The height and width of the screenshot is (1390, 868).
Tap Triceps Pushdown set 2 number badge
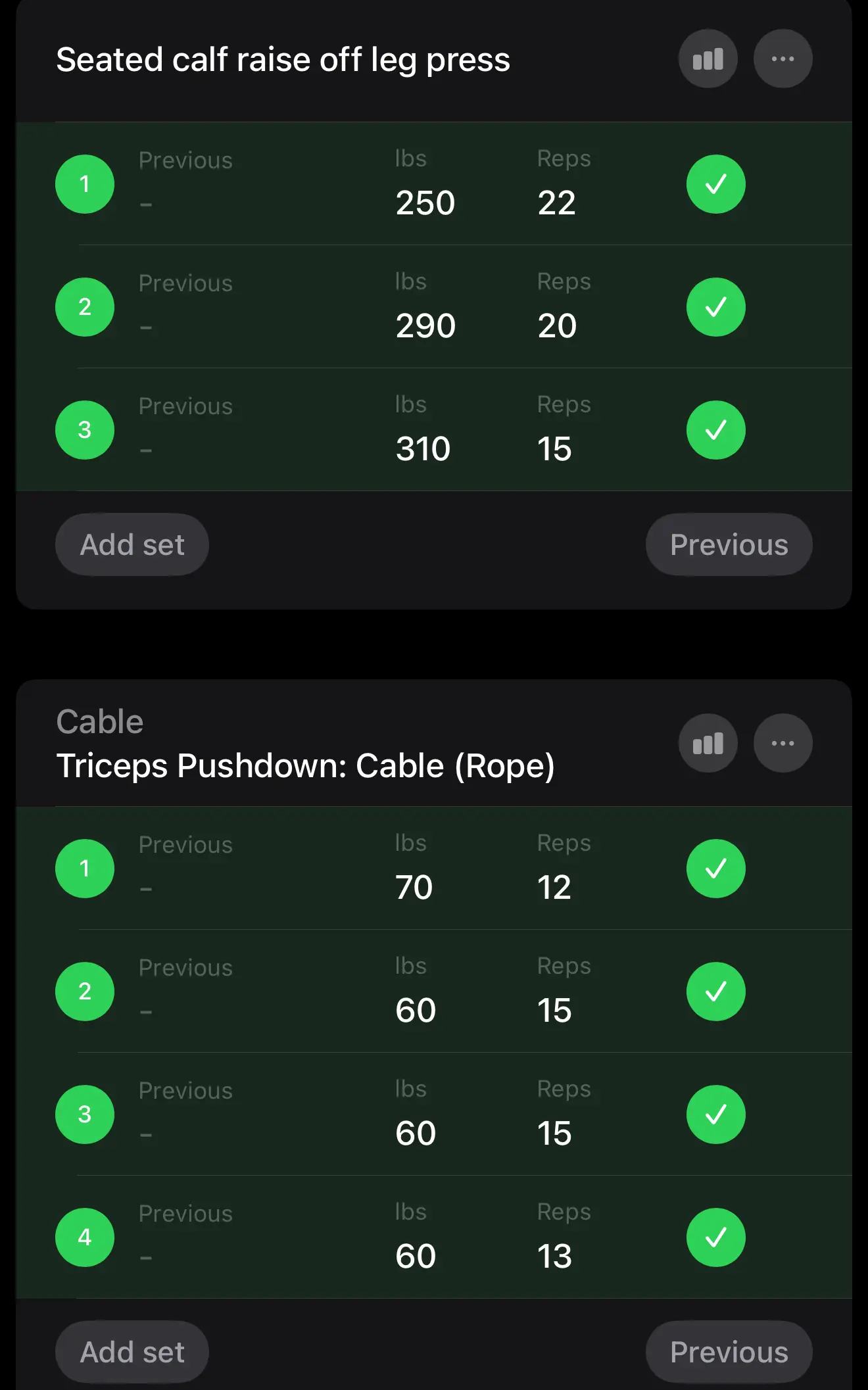pyautogui.click(x=85, y=992)
